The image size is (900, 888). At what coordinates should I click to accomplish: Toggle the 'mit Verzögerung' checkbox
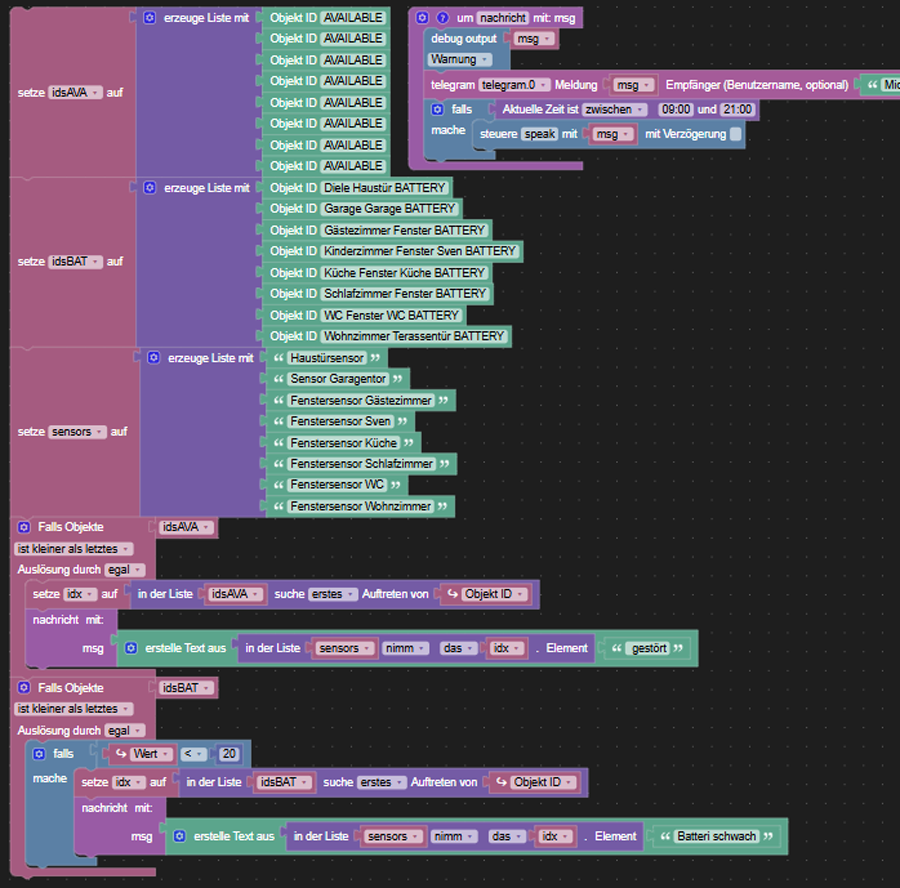click(x=735, y=134)
